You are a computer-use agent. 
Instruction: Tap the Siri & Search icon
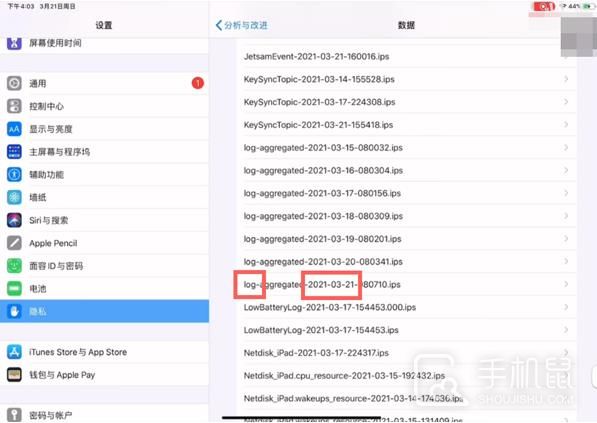pyautogui.click(x=14, y=220)
